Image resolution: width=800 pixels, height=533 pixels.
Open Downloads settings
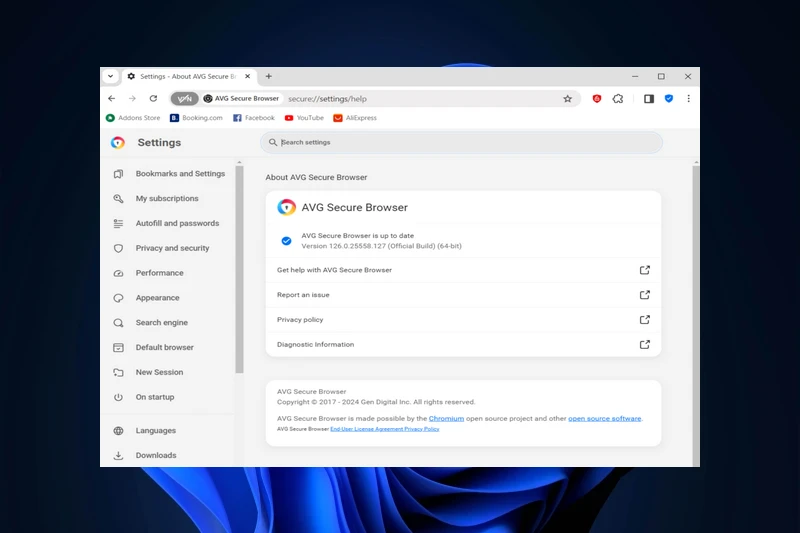[x=156, y=455]
